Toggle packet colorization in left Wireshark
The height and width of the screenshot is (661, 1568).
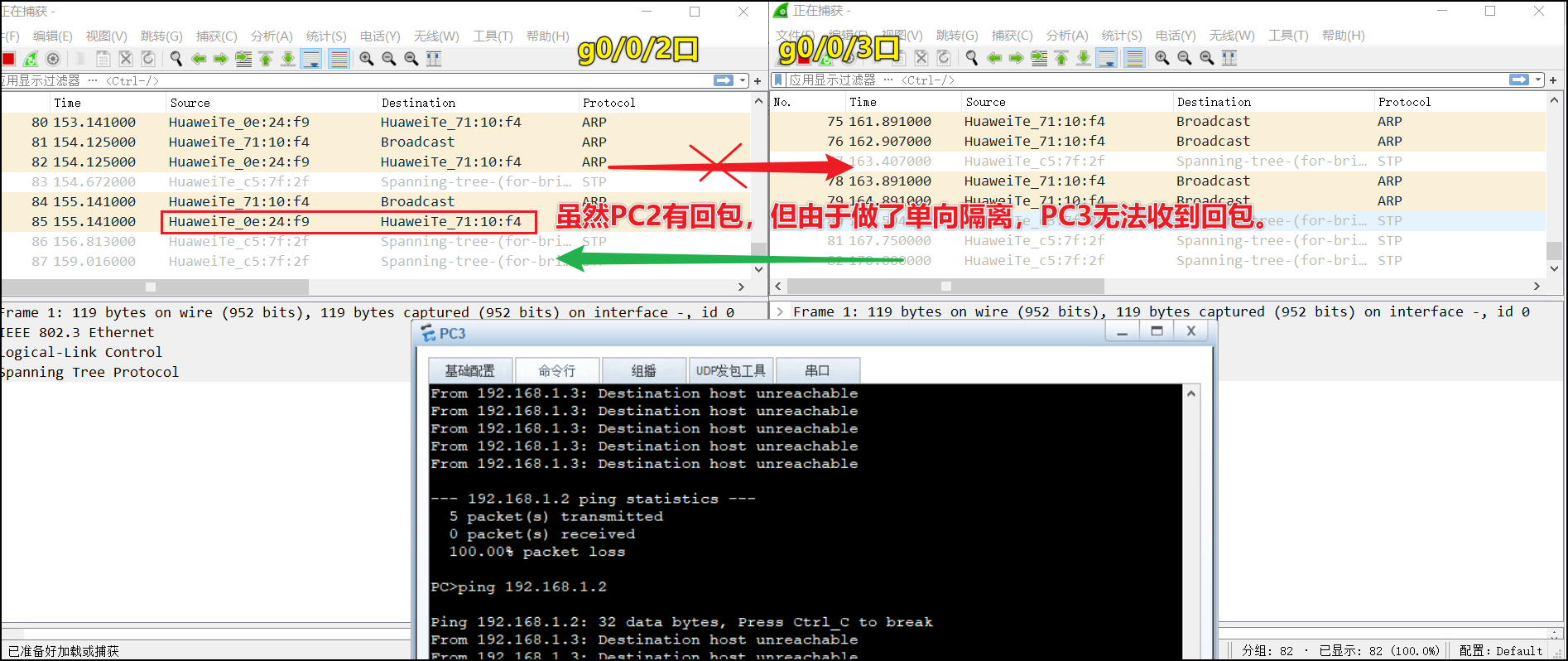[339, 59]
